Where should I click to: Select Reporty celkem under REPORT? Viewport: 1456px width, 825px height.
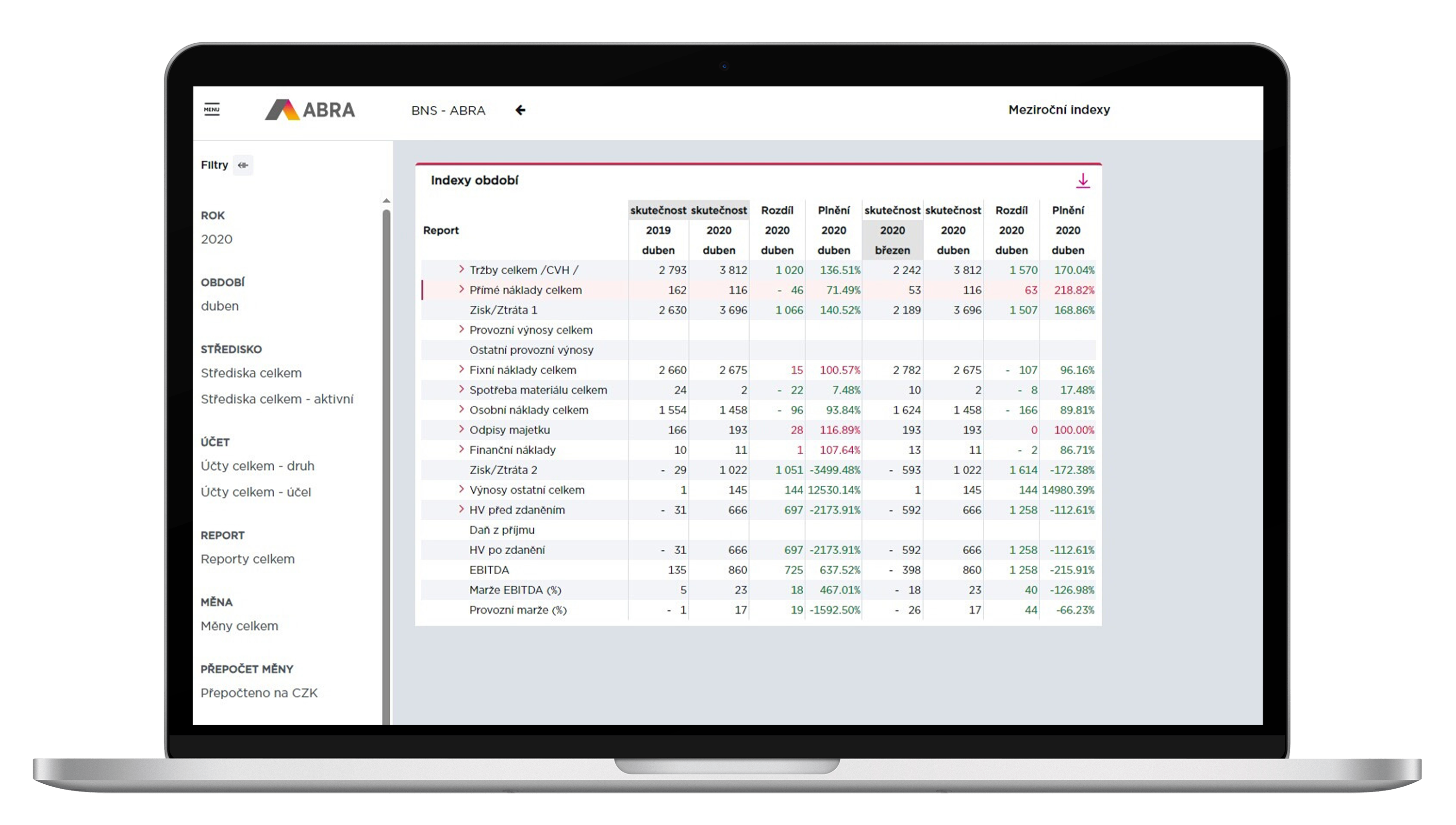tap(248, 559)
